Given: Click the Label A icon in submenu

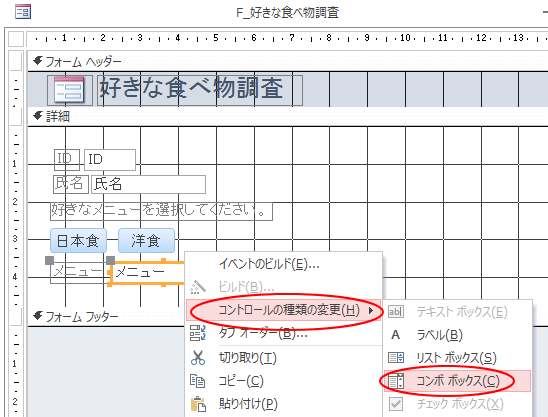Looking at the screenshot, I should click(x=396, y=335).
